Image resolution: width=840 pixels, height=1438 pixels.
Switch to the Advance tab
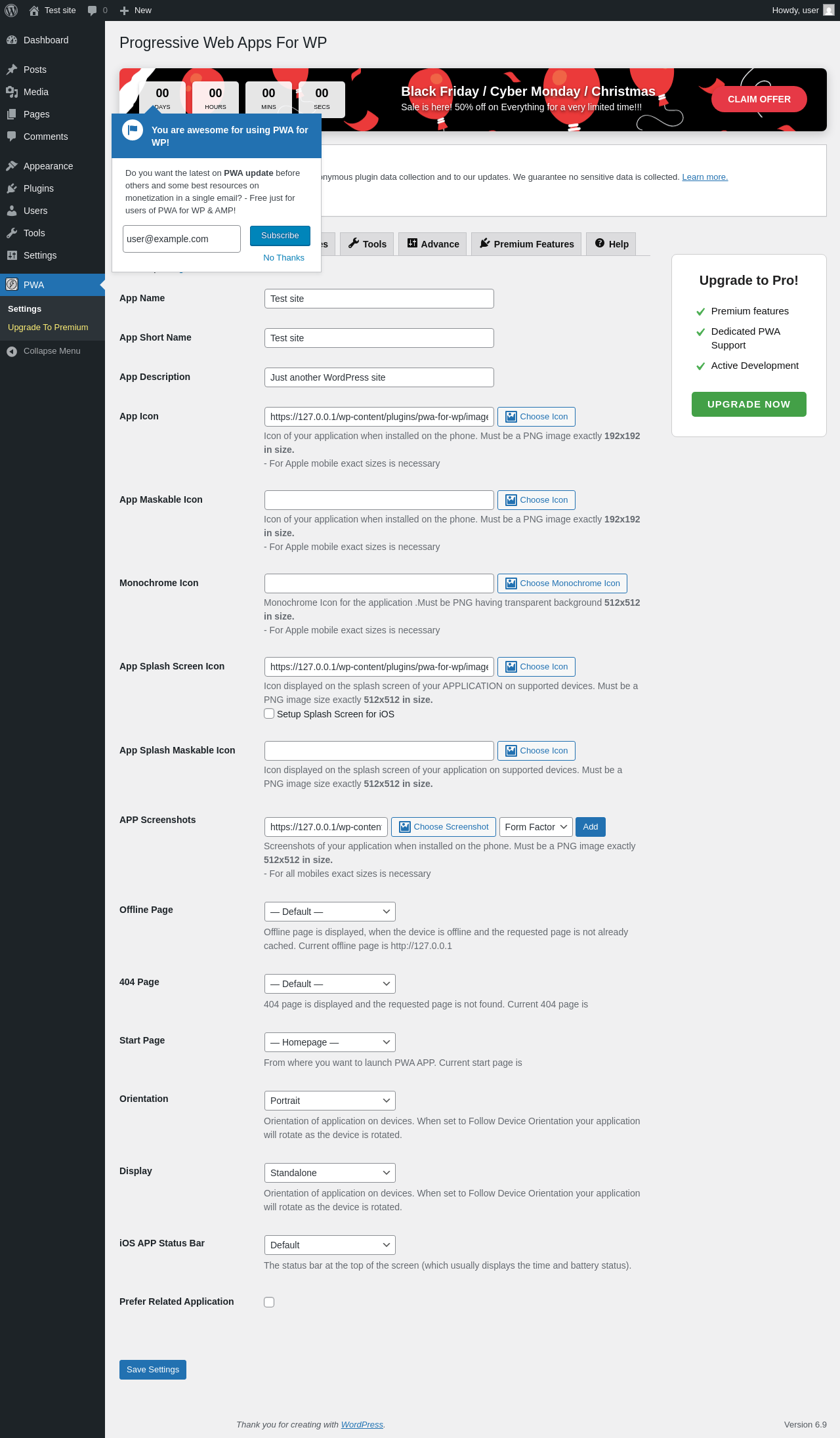point(433,244)
